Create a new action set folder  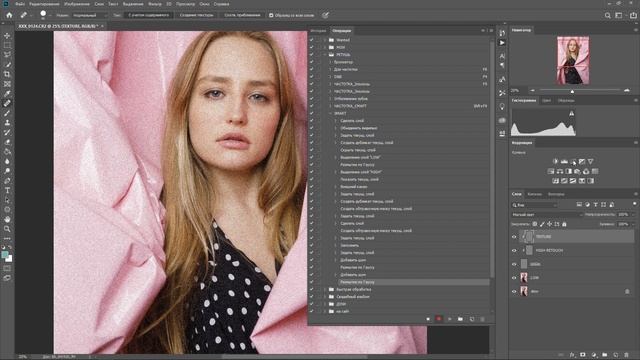click(x=460, y=319)
